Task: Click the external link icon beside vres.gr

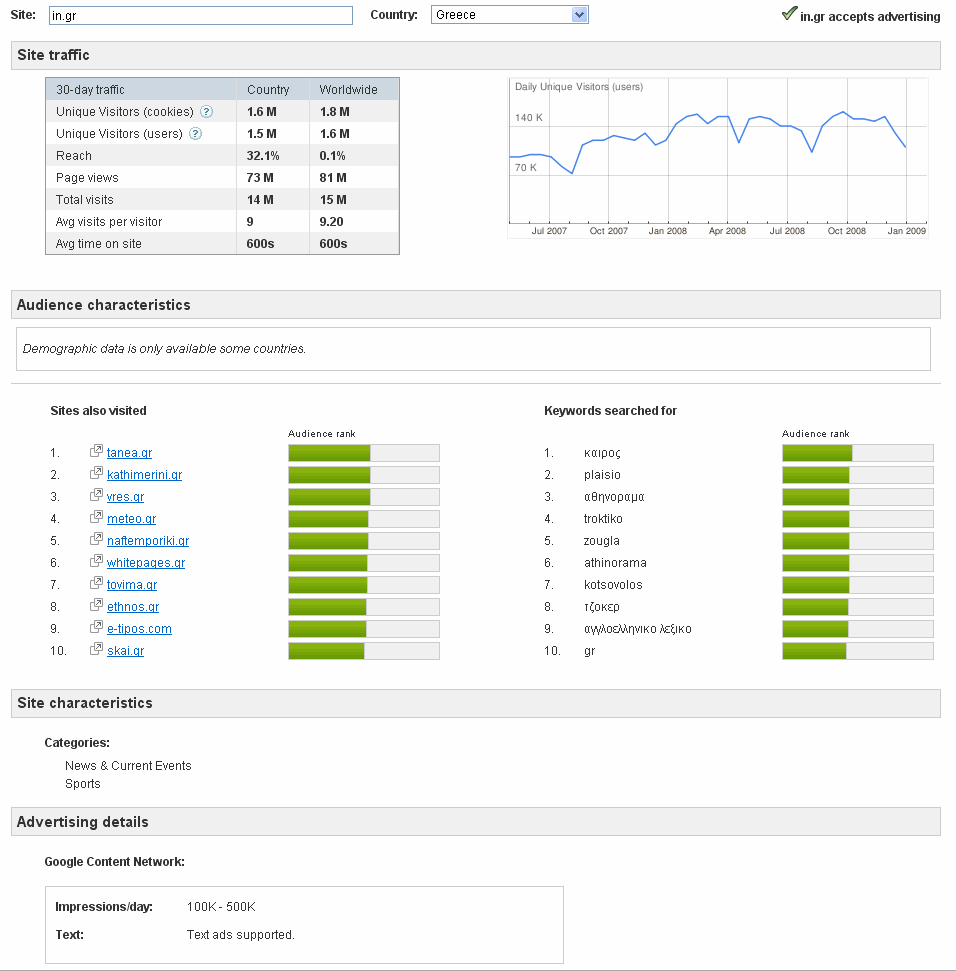Action: click(96, 495)
